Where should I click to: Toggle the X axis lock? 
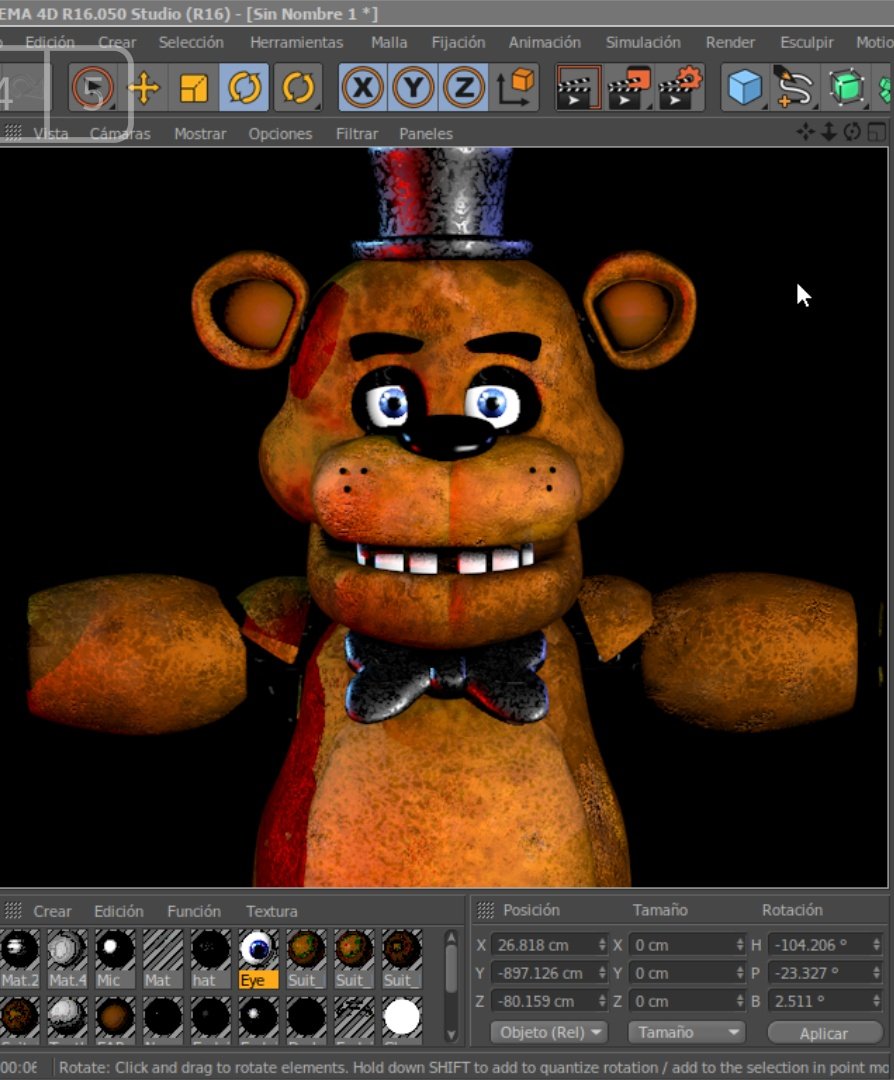(363, 88)
